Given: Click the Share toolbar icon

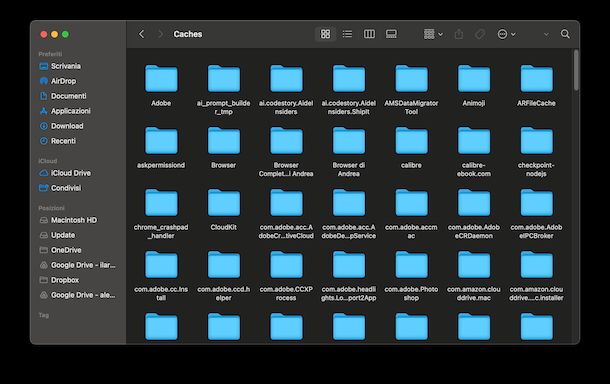Looking at the screenshot, I should click(459, 34).
